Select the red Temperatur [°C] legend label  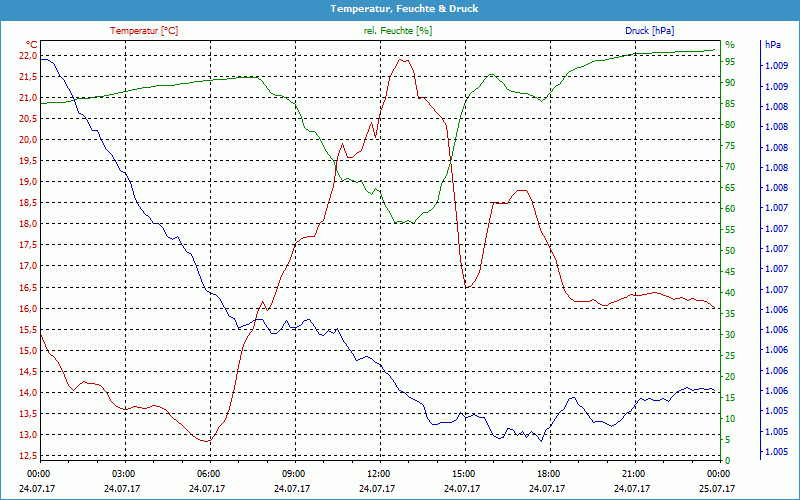coord(144,31)
